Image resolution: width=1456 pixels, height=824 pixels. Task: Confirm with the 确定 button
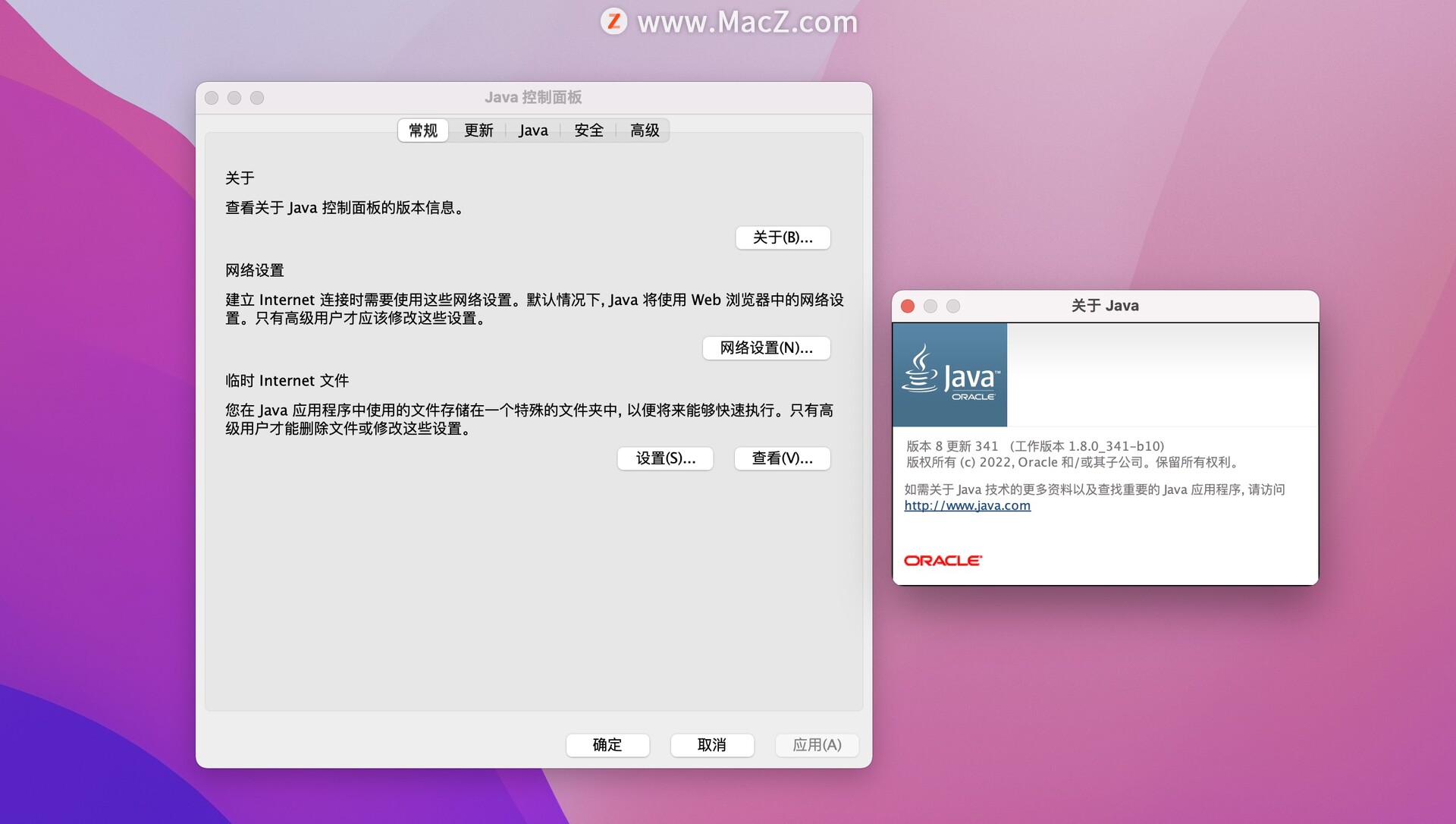click(607, 745)
